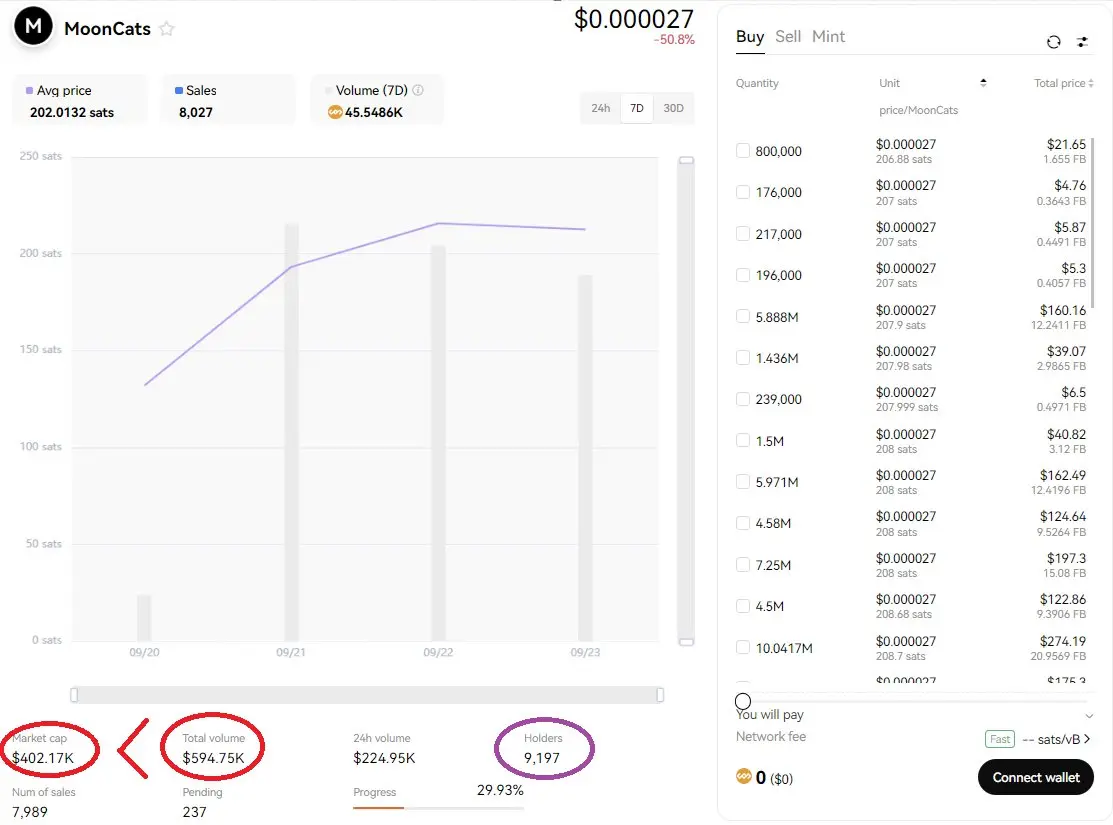1113x825 pixels.
Task: Click the right handle of chart range slider
Action: pos(660,694)
